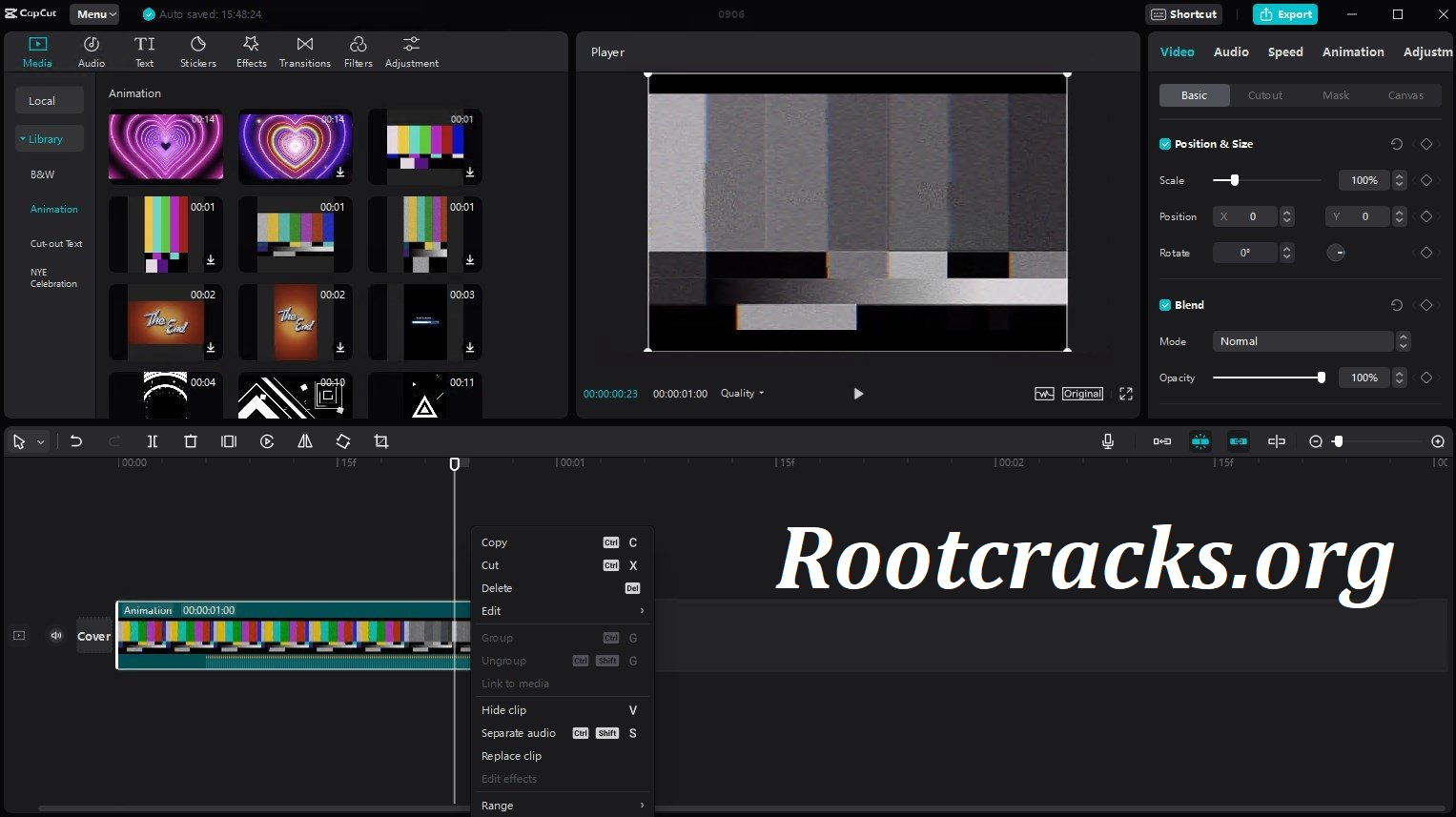Open the Media panel tab
The image size is (1456, 817).
pos(37,51)
